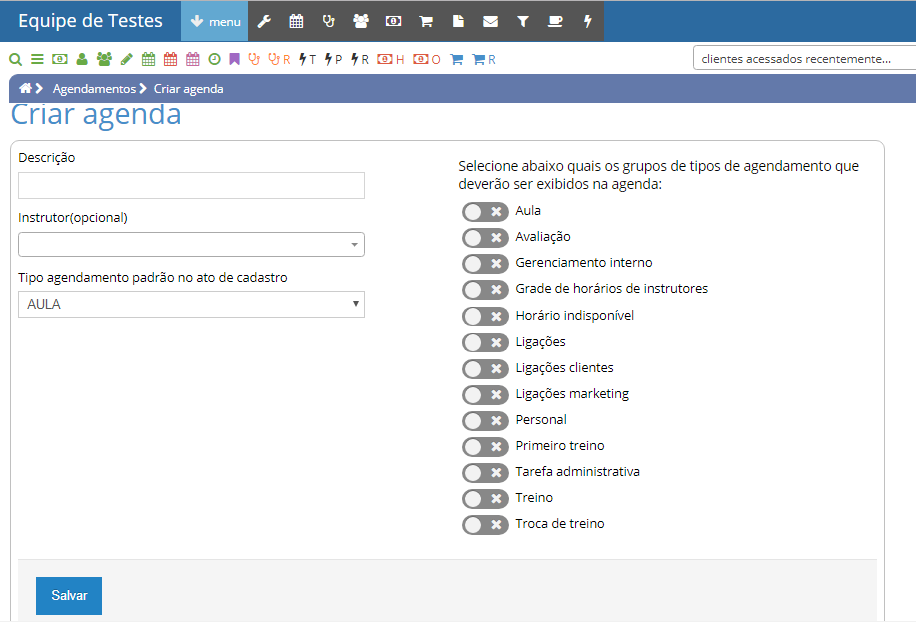Click the Descrição text field
916x622 pixels.
click(x=191, y=186)
